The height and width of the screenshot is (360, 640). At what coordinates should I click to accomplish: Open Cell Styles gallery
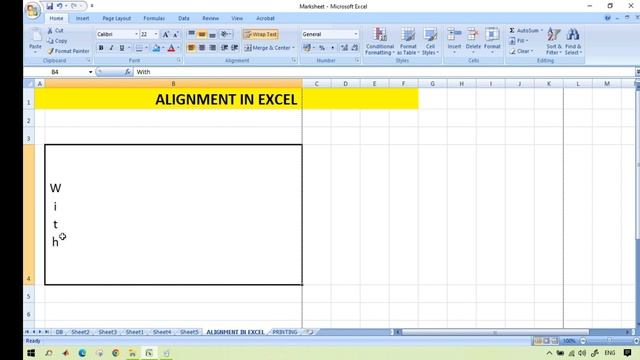(x=430, y=42)
